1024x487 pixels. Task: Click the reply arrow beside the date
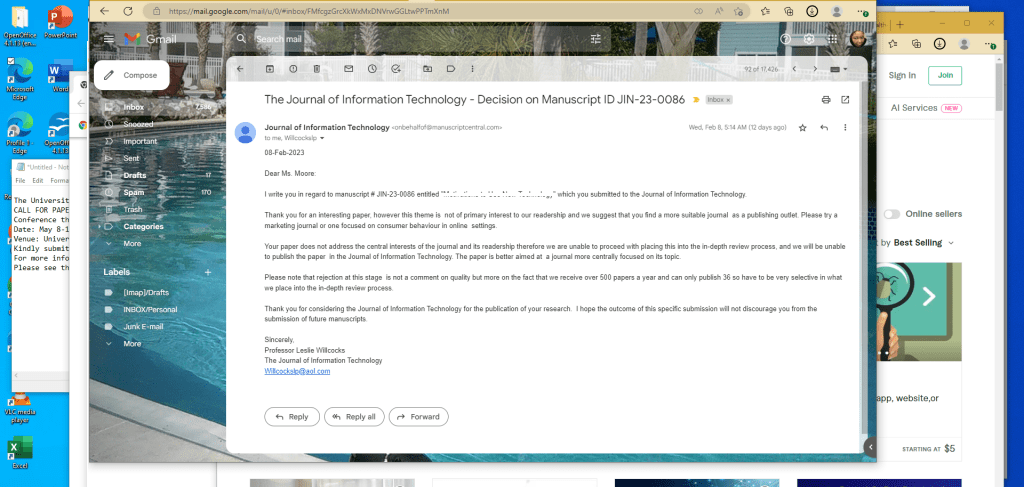(824, 128)
